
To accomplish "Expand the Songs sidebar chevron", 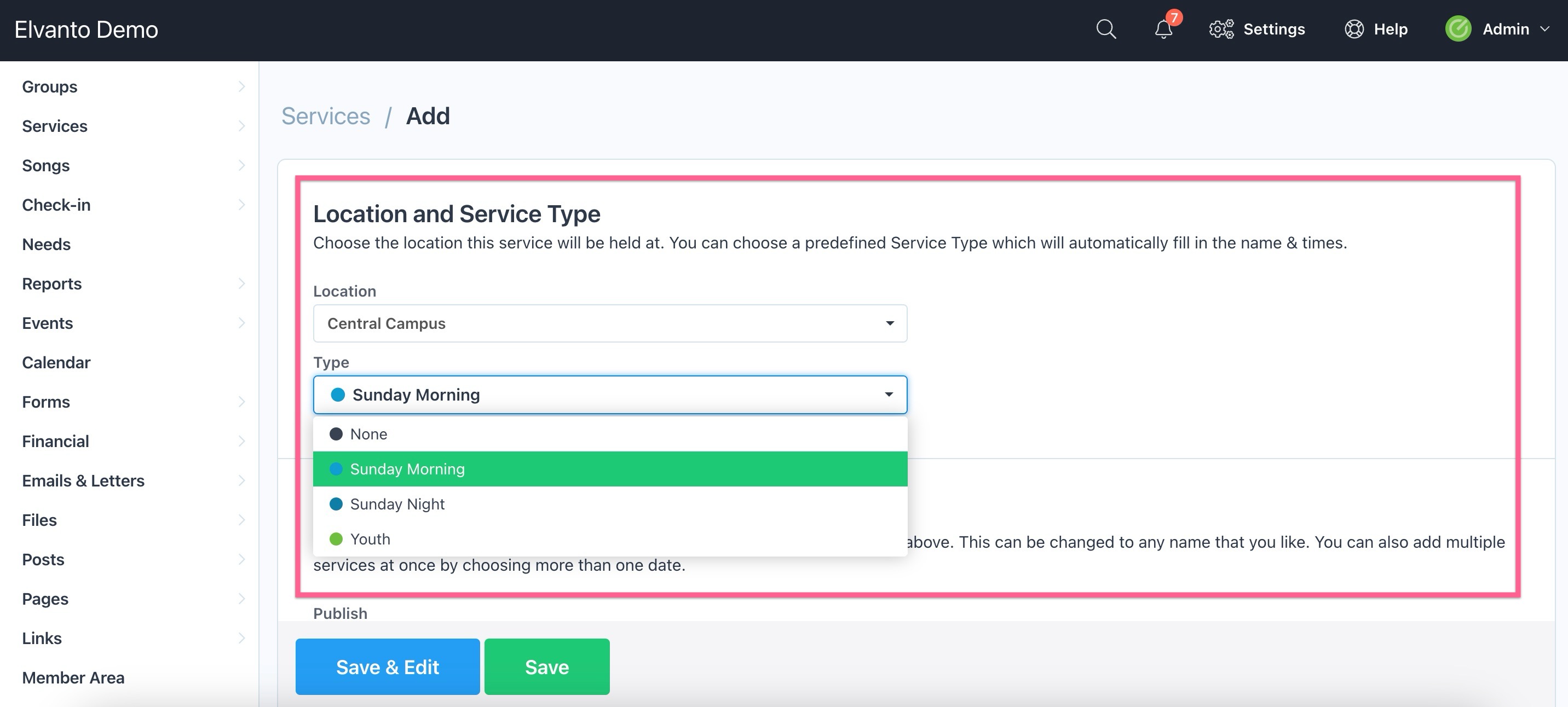I will point(241,165).
